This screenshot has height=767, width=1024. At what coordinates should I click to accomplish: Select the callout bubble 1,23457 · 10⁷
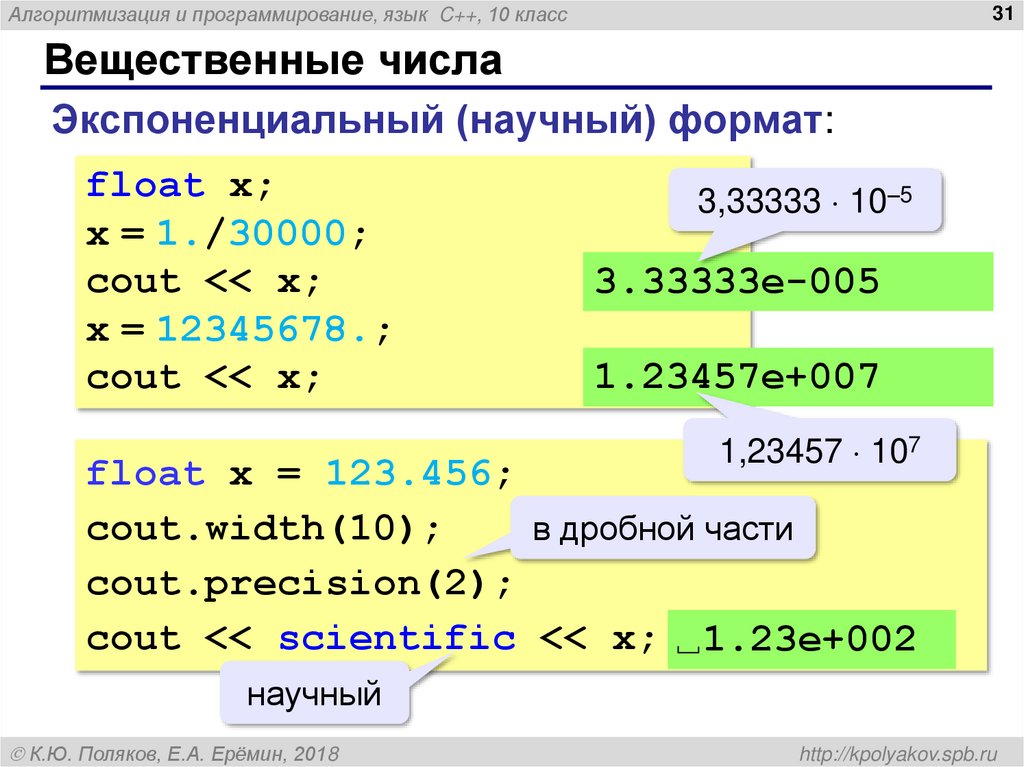point(820,450)
